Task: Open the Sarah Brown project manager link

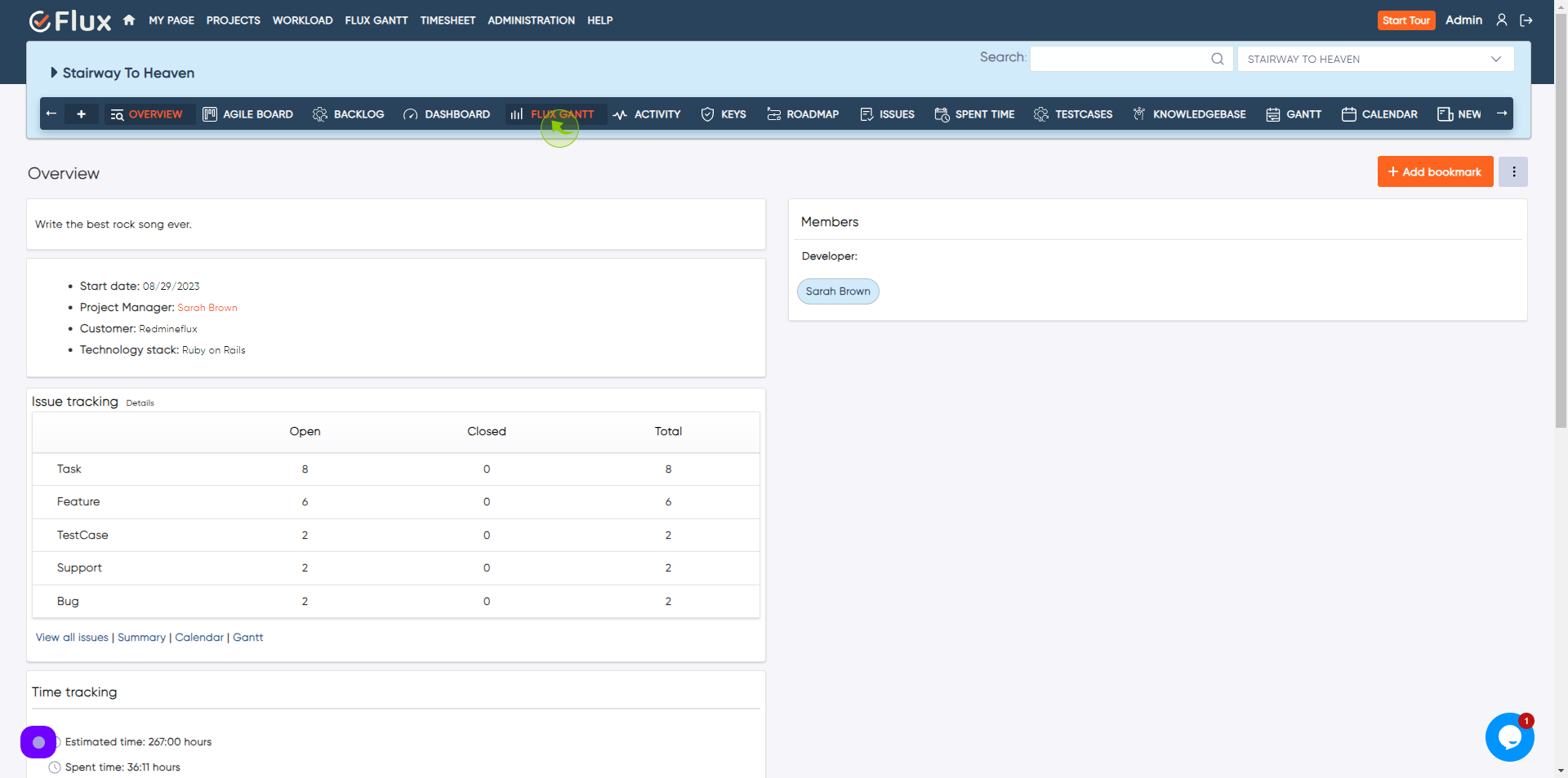Action: 207,308
